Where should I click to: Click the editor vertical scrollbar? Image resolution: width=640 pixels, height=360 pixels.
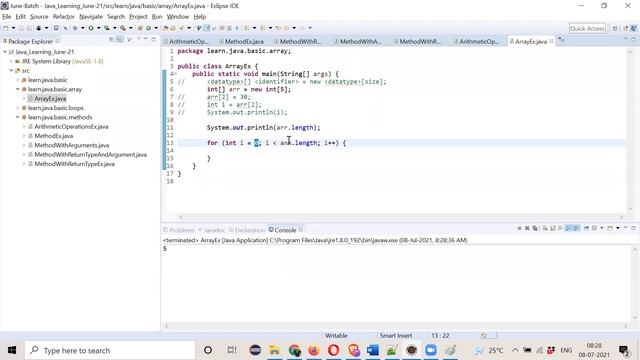point(629,130)
